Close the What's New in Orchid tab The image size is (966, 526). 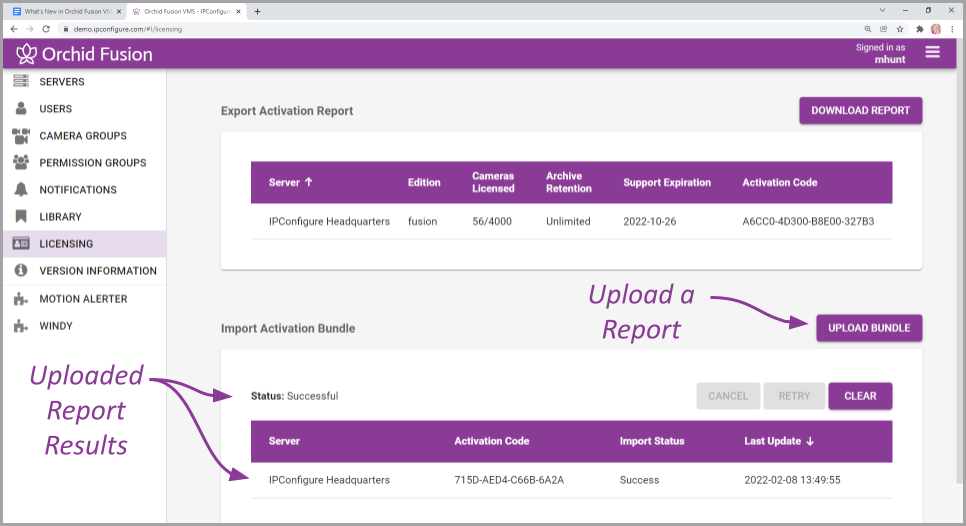[119, 11]
